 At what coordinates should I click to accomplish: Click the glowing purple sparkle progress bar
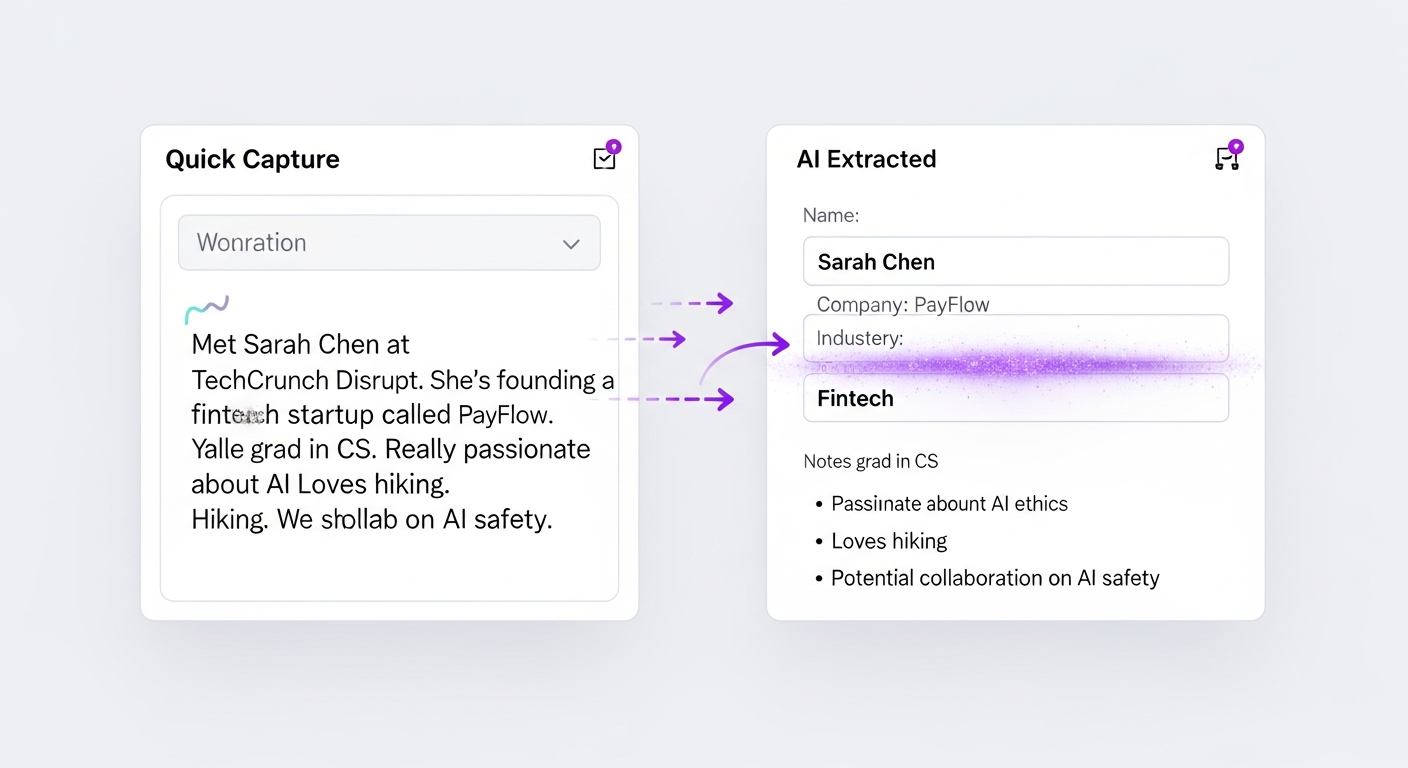click(1015, 365)
